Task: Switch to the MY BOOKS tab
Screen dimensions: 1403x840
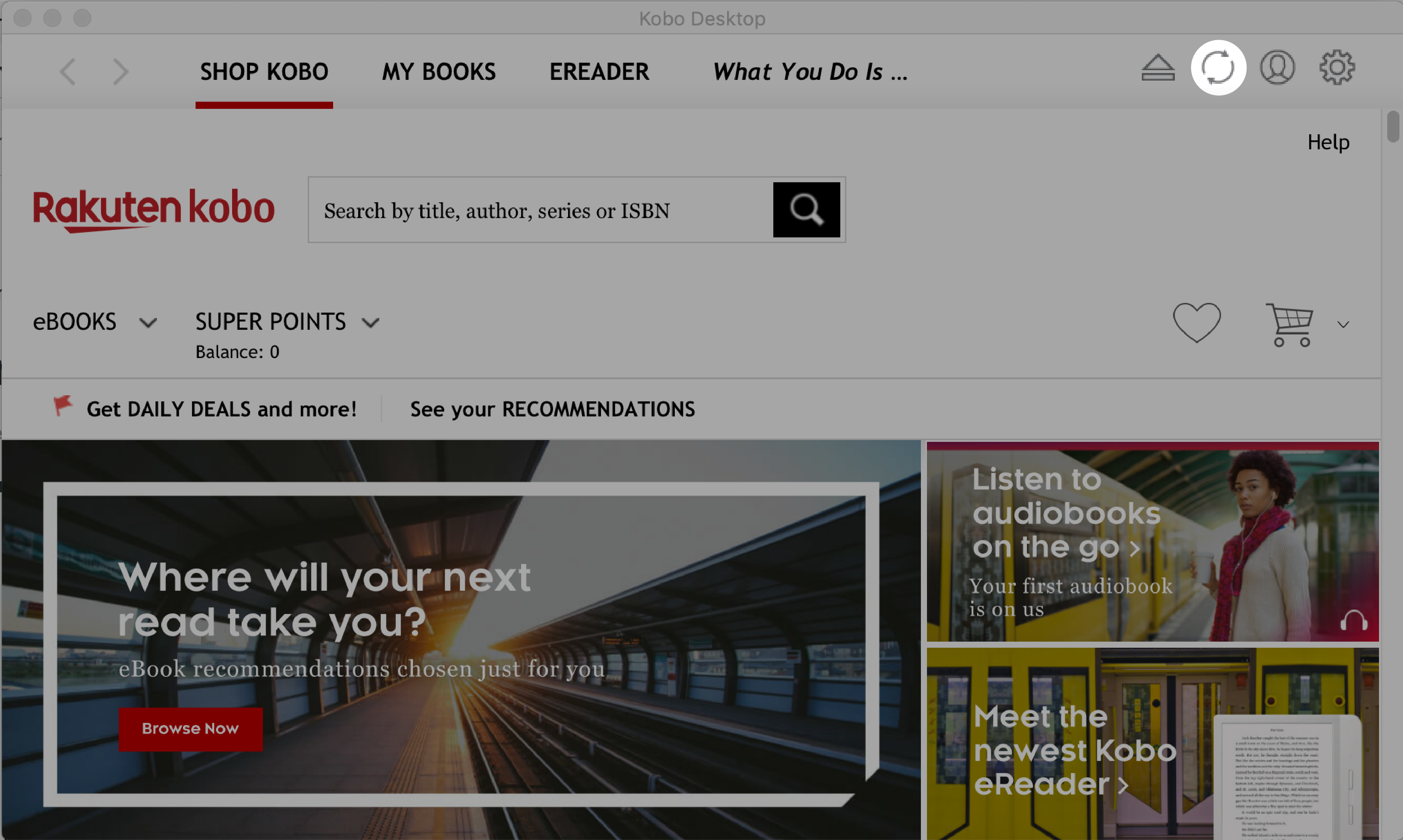Action: tap(438, 71)
